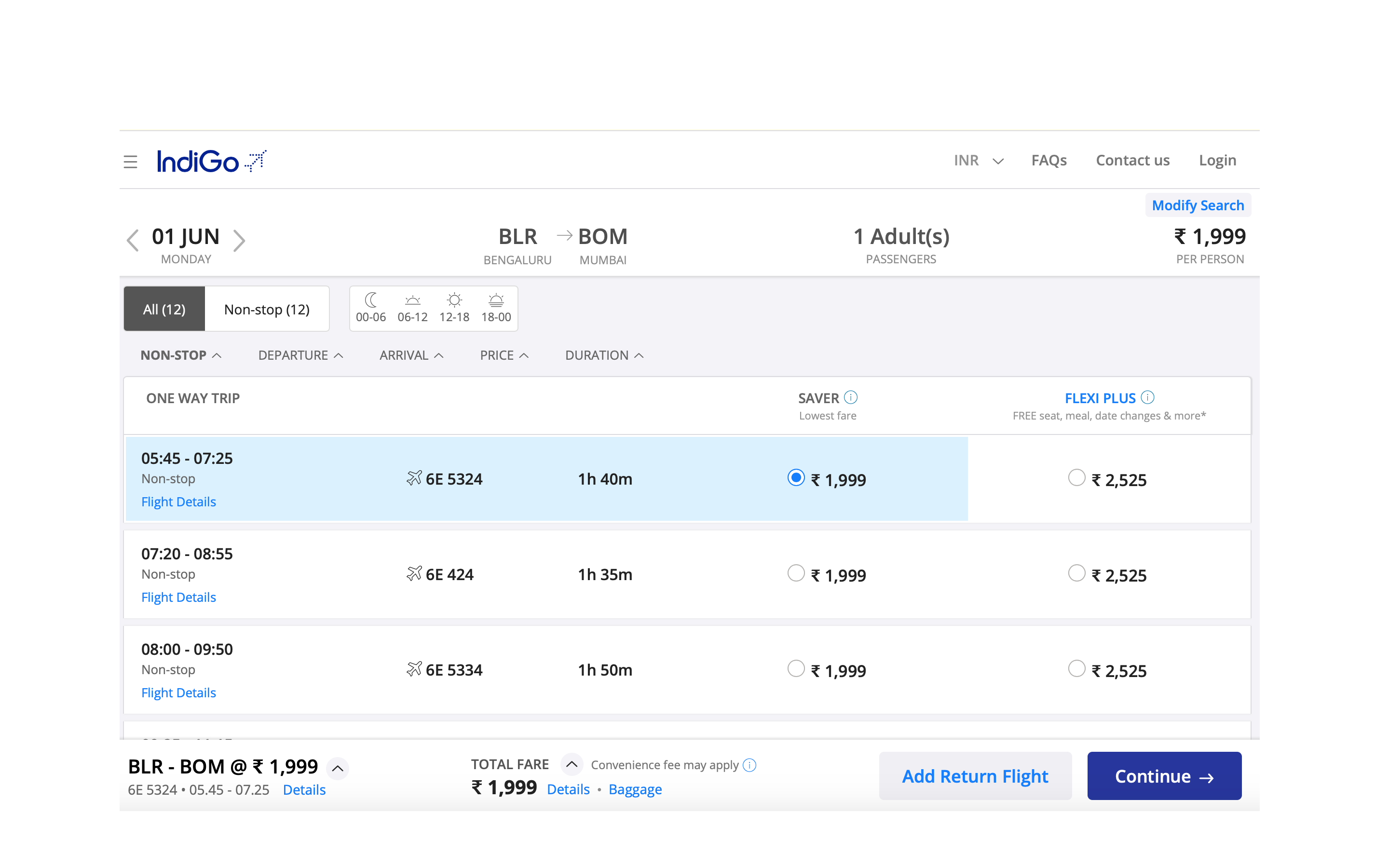Switch to All (12) flights tab
Viewport: 1389px width, 868px height.
click(164, 309)
